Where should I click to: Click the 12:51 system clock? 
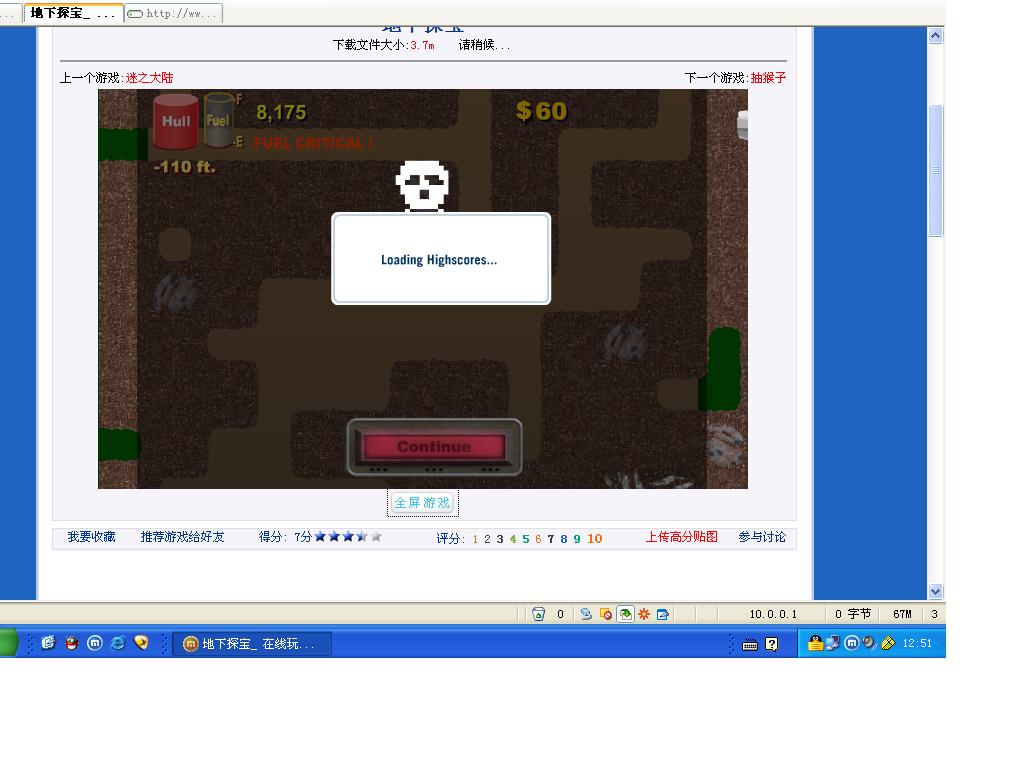[x=917, y=643]
